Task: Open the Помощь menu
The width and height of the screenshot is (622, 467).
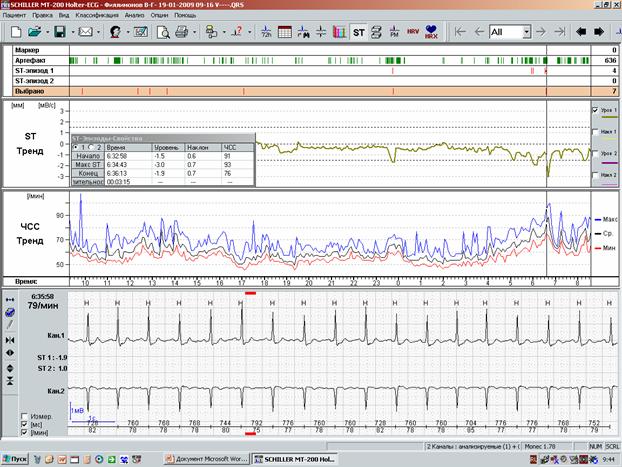Action: pos(185,15)
